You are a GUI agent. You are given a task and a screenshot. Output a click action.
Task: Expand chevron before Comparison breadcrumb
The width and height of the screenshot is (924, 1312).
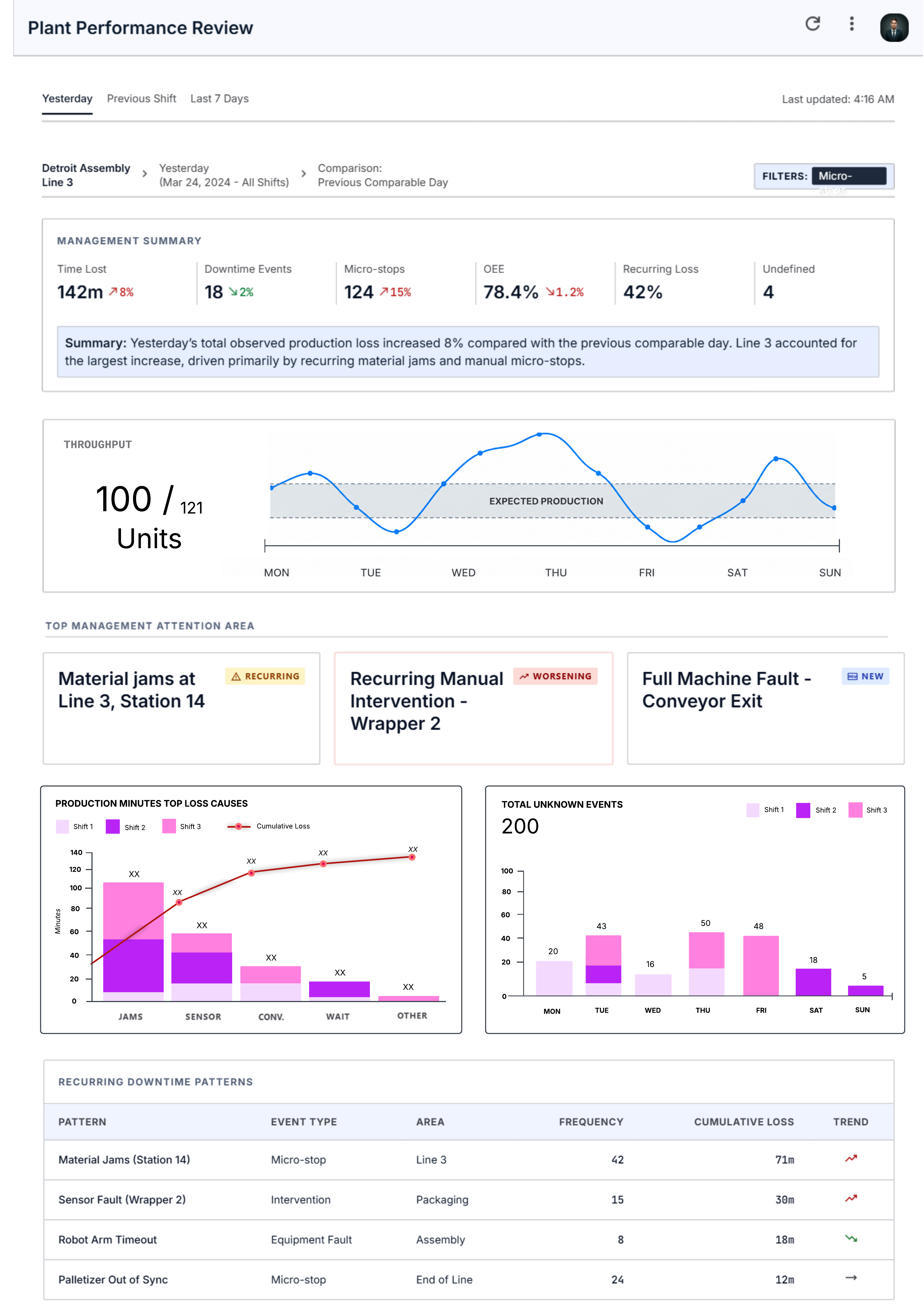point(303,174)
